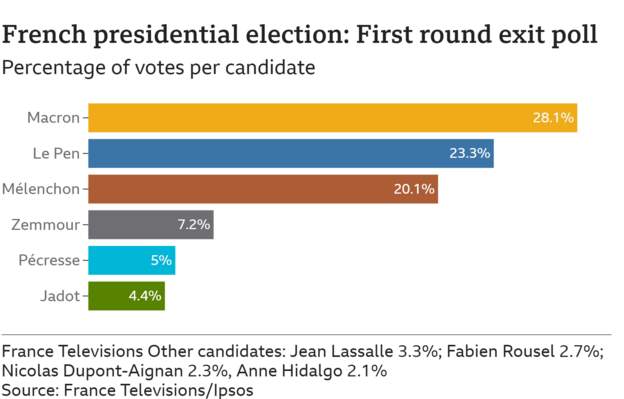Click the cyan Pécresse bar

click(x=132, y=260)
